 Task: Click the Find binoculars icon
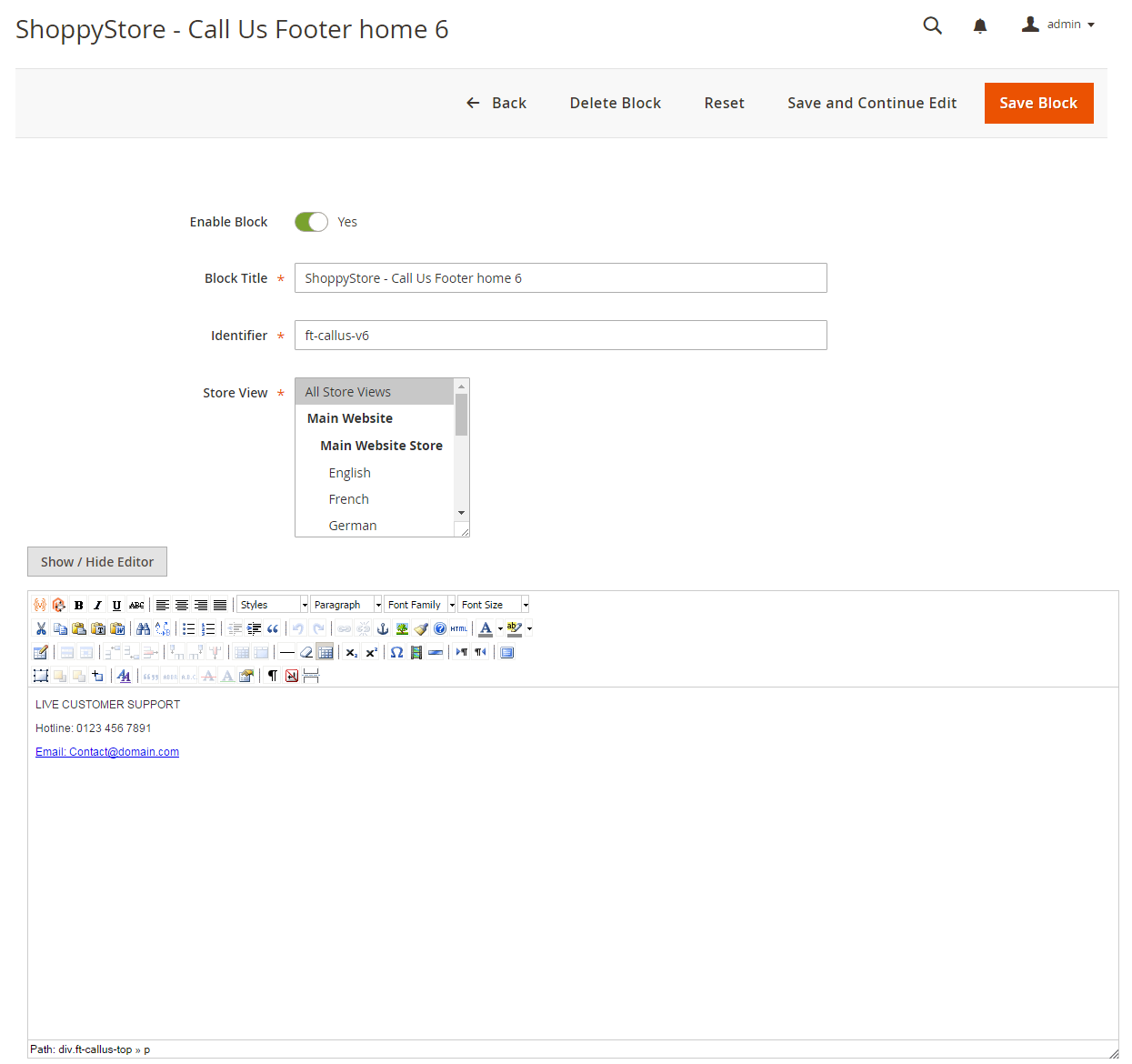[x=143, y=628]
